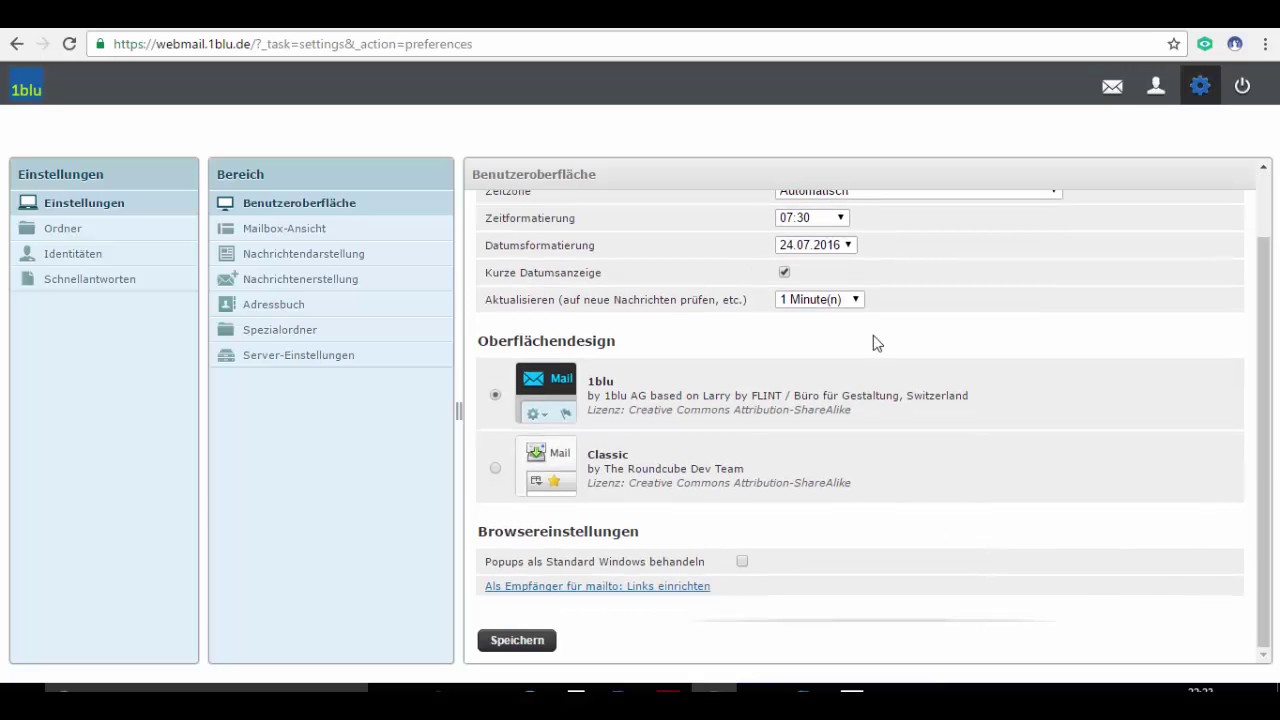This screenshot has width=1280, height=720.
Task: Open the browser profile avatar icon
Action: pyautogui.click(x=1235, y=44)
